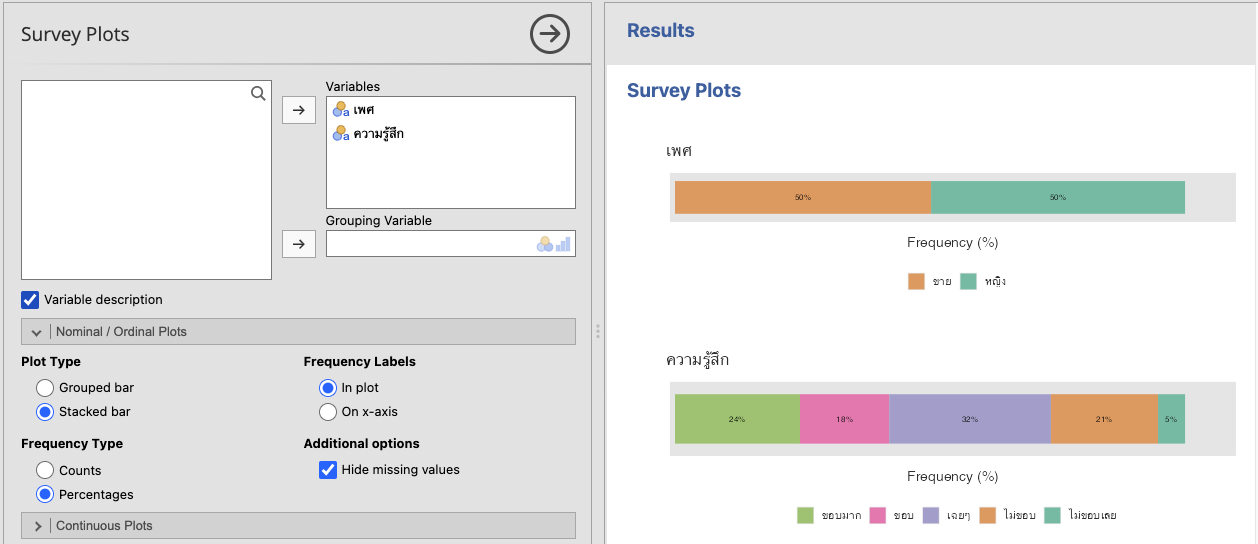Click the Survey Plots results title
This screenshot has height=544, width=1258.
click(683, 91)
